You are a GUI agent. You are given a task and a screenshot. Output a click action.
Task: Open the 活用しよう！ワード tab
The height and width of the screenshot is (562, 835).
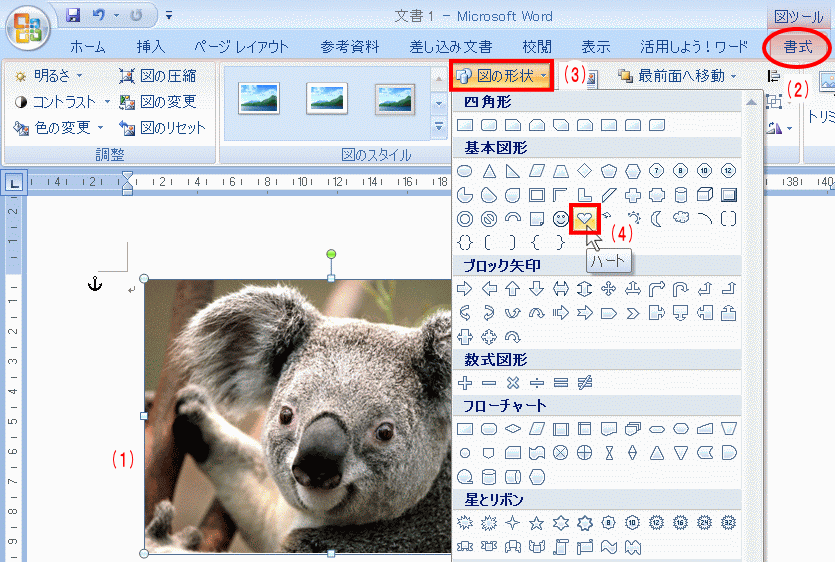click(694, 47)
